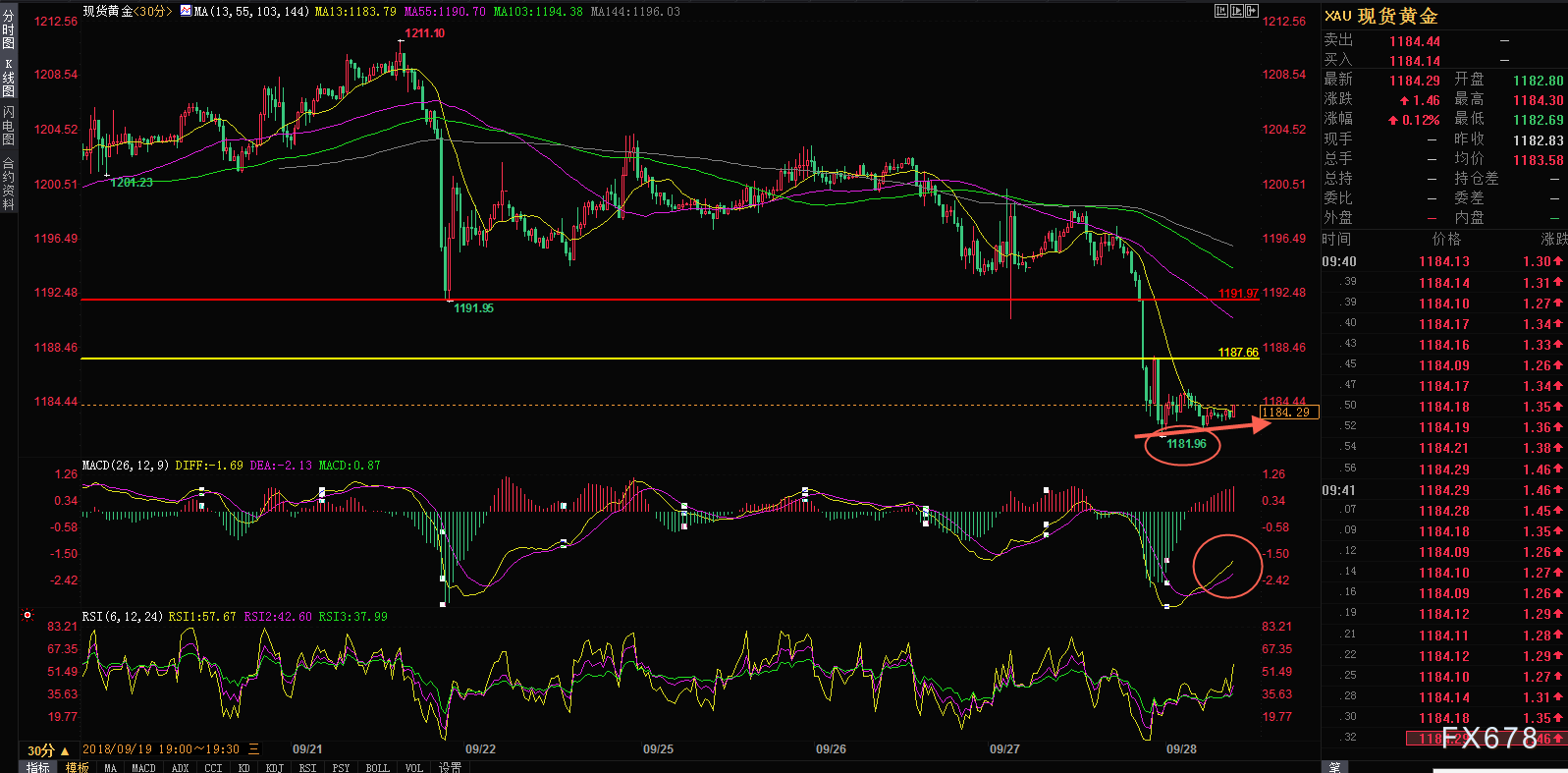Click the 卖出 price 1184.44

tap(1415, 41)
